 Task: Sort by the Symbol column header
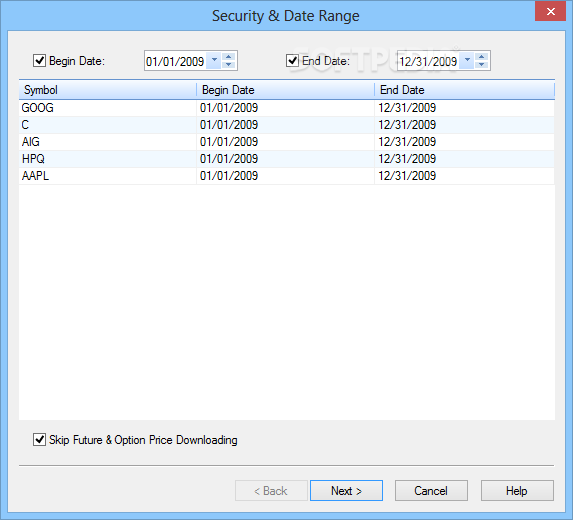tap(108, 90)
